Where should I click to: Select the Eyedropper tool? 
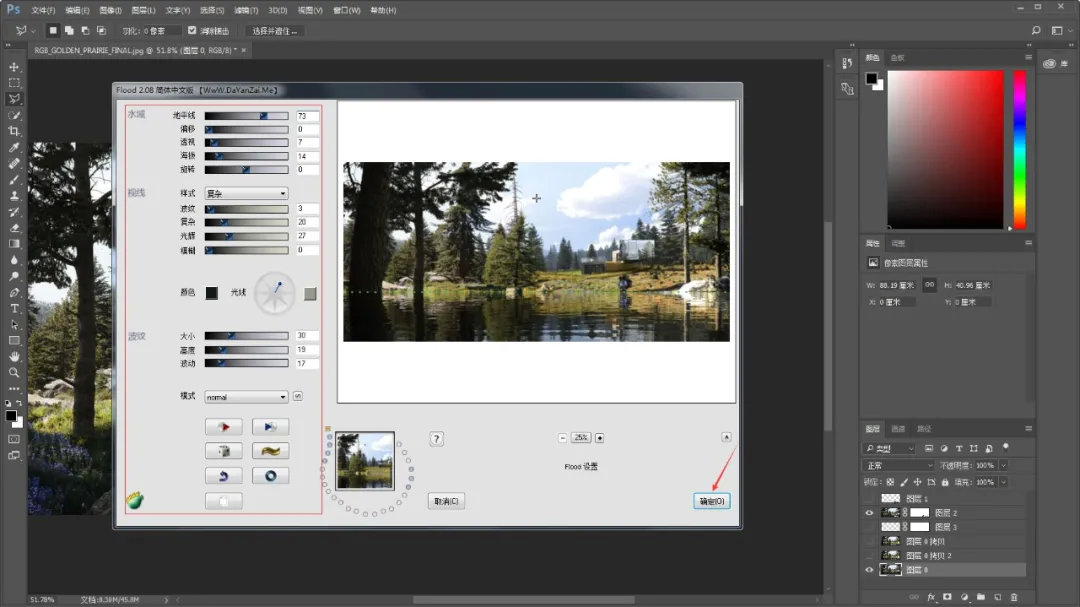point(14,147)
